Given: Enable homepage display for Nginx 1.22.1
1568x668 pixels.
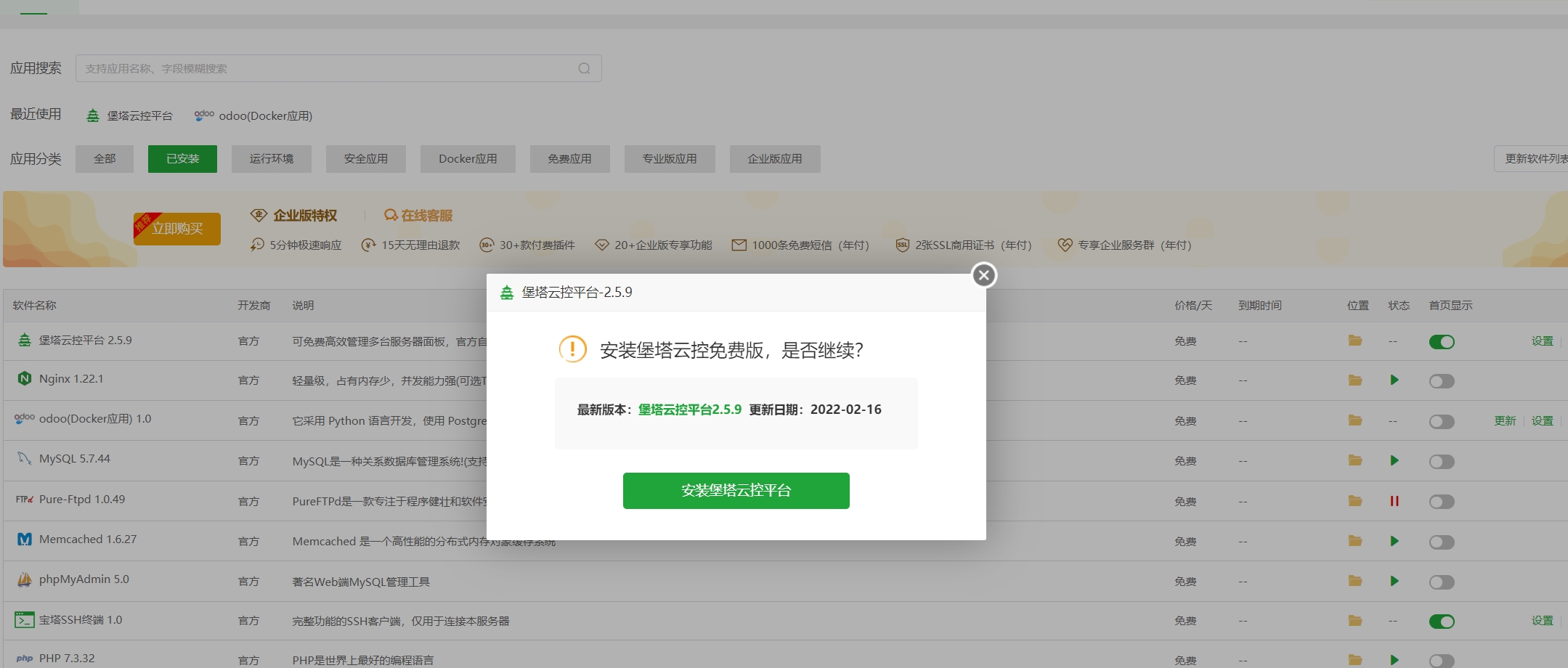Looking at the screenshot, I should tap(1442, 381).
